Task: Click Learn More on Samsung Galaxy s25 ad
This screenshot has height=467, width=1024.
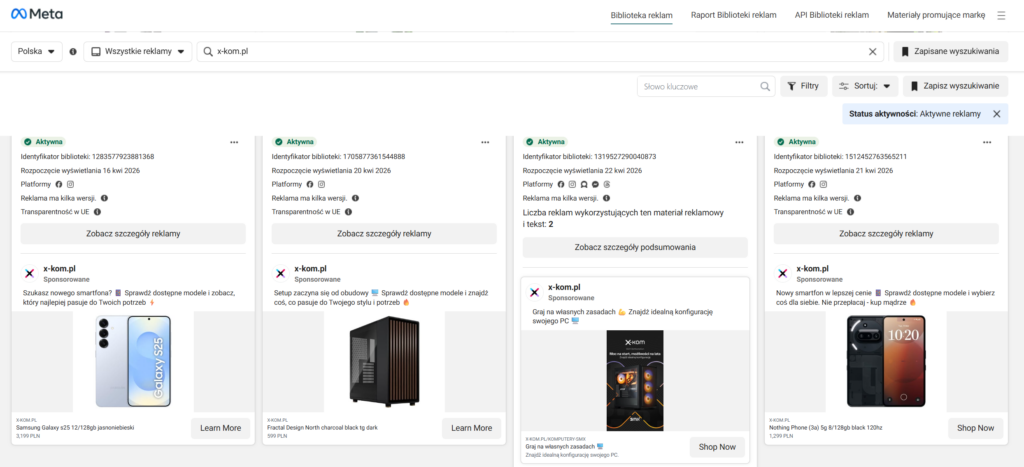Action: coord(221,428)
